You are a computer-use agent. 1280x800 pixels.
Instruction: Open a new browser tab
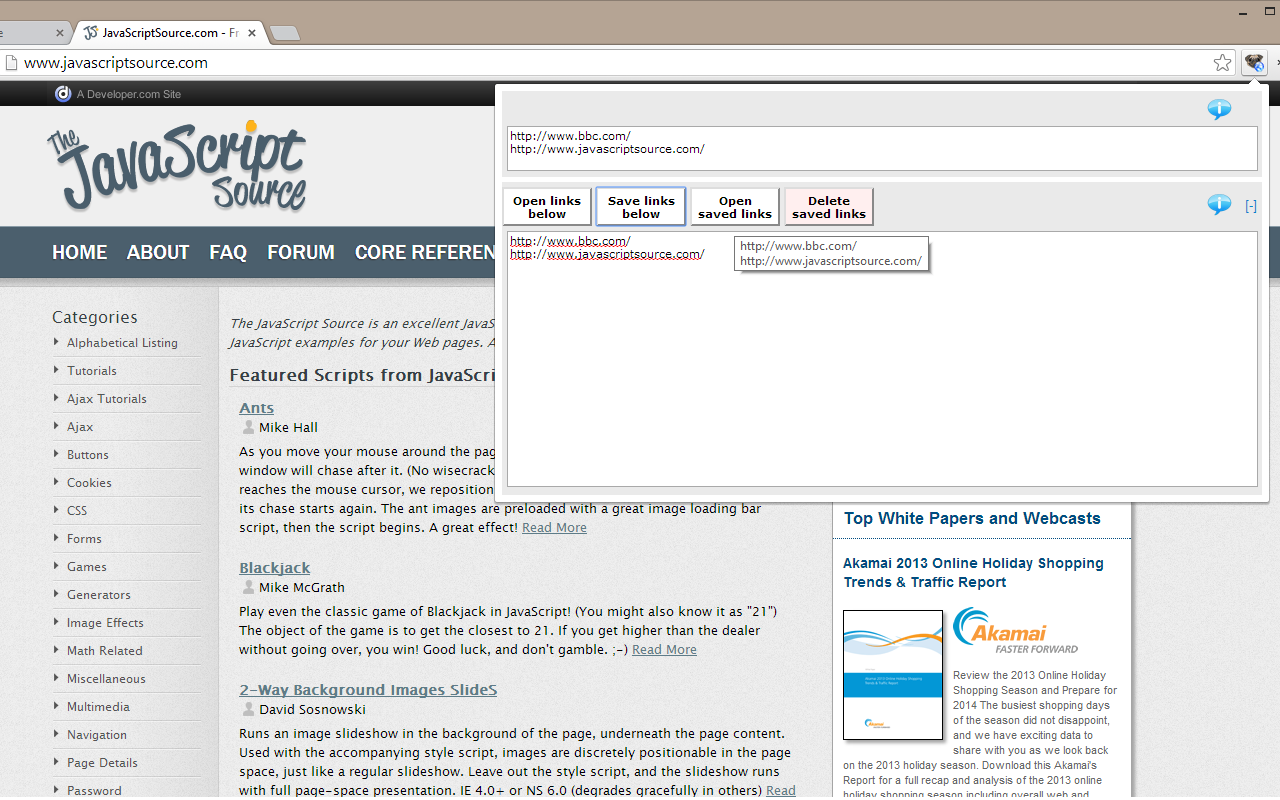[285, 34]
